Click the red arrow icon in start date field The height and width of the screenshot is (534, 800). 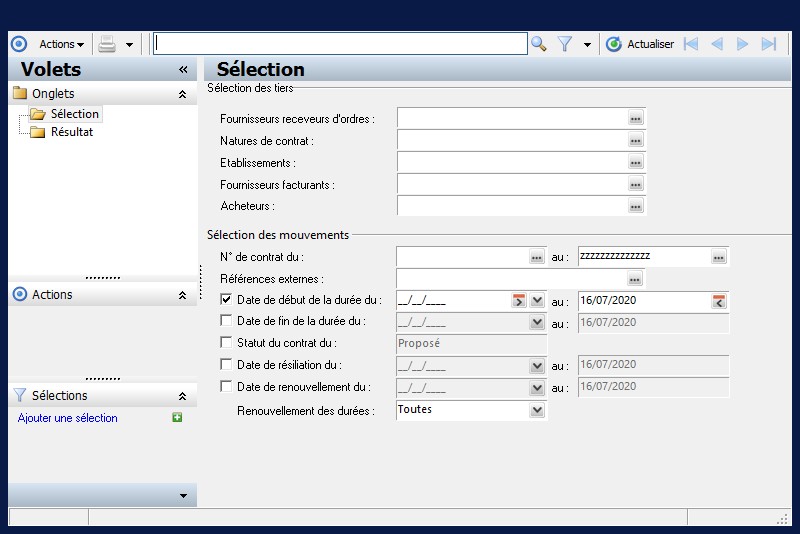[x=518, y=300]
